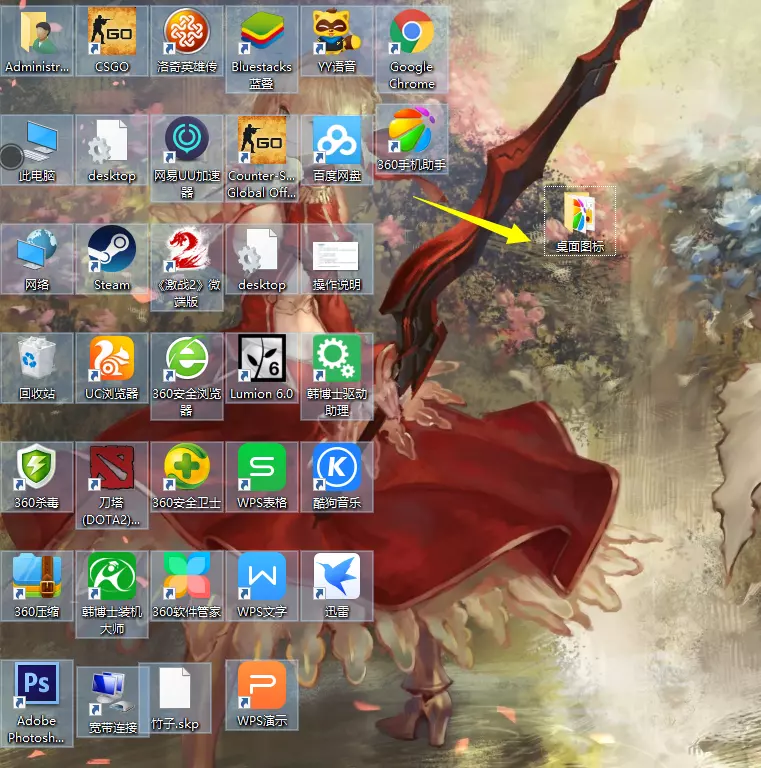
Task: Launch the UC浏览器 shortcut
Action: click(x=112, y=368)
